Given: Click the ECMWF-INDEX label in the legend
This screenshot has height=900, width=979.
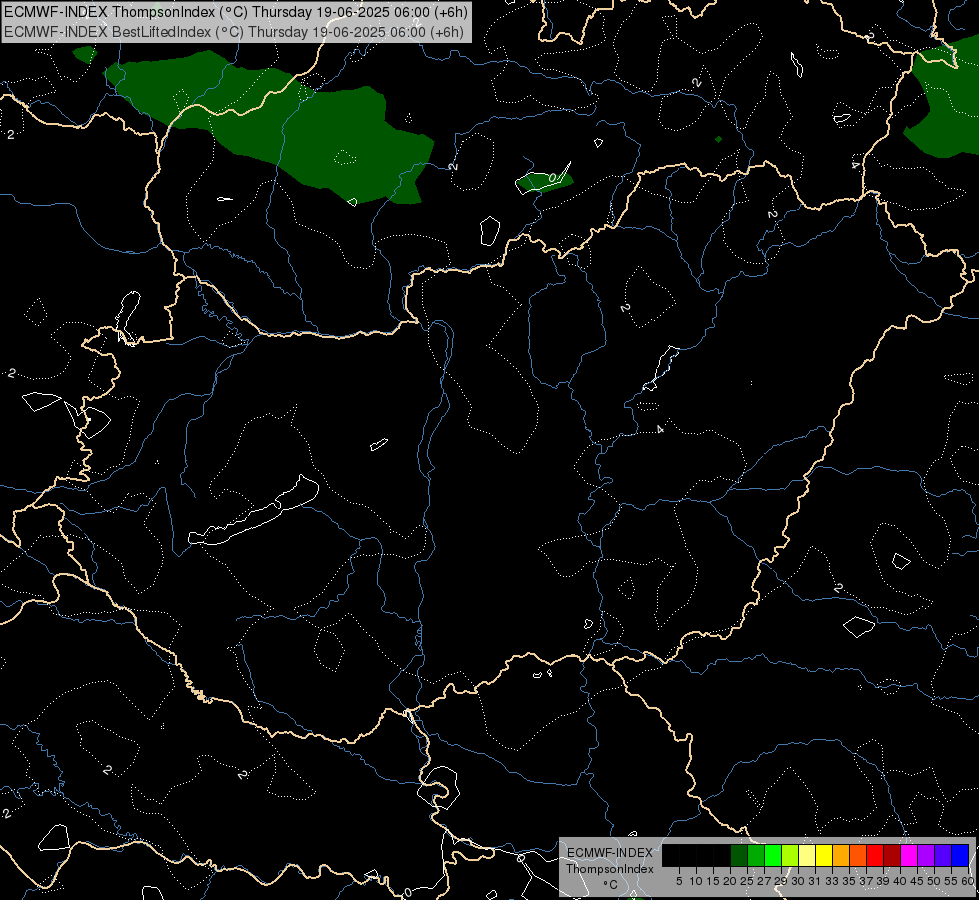Looking at the screenshot, I should (610, 853).
